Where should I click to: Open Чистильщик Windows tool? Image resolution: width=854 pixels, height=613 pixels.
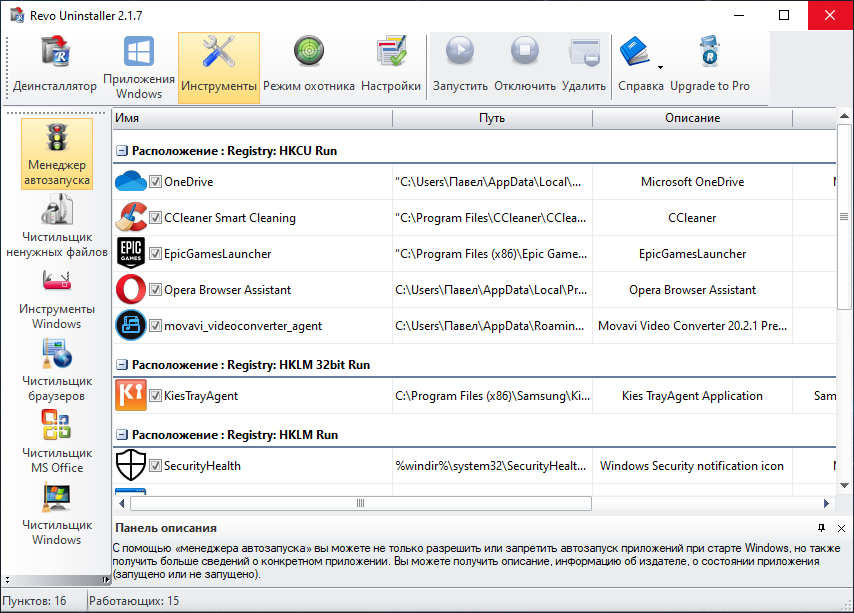57,514
